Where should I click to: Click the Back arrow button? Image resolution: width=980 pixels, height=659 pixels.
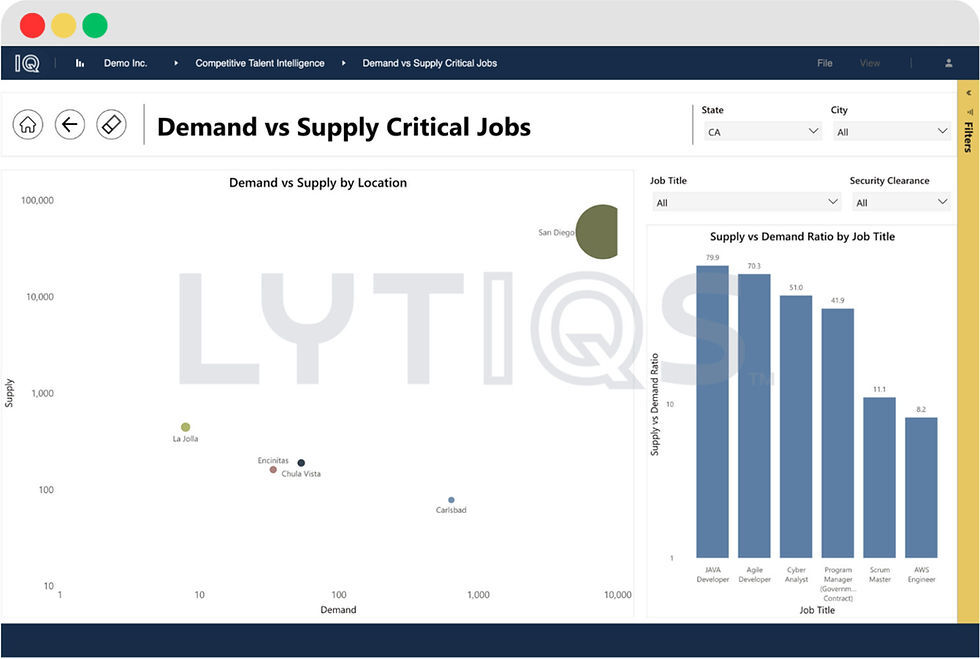[x=70, y=124]
